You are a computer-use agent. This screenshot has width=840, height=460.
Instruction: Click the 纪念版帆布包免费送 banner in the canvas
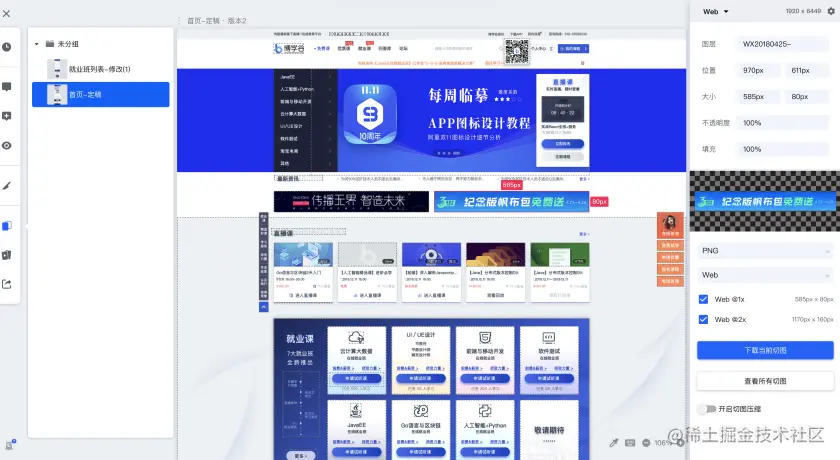[x=512, y=202]
